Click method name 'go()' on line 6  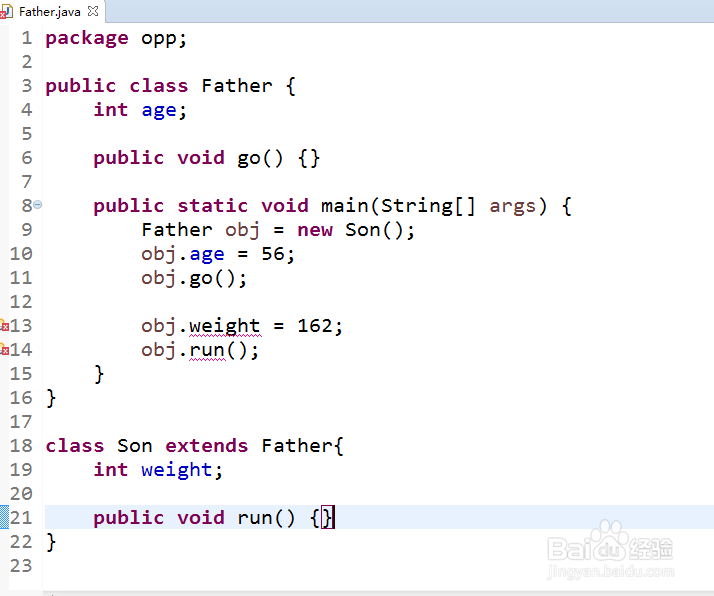coord(260,158)
